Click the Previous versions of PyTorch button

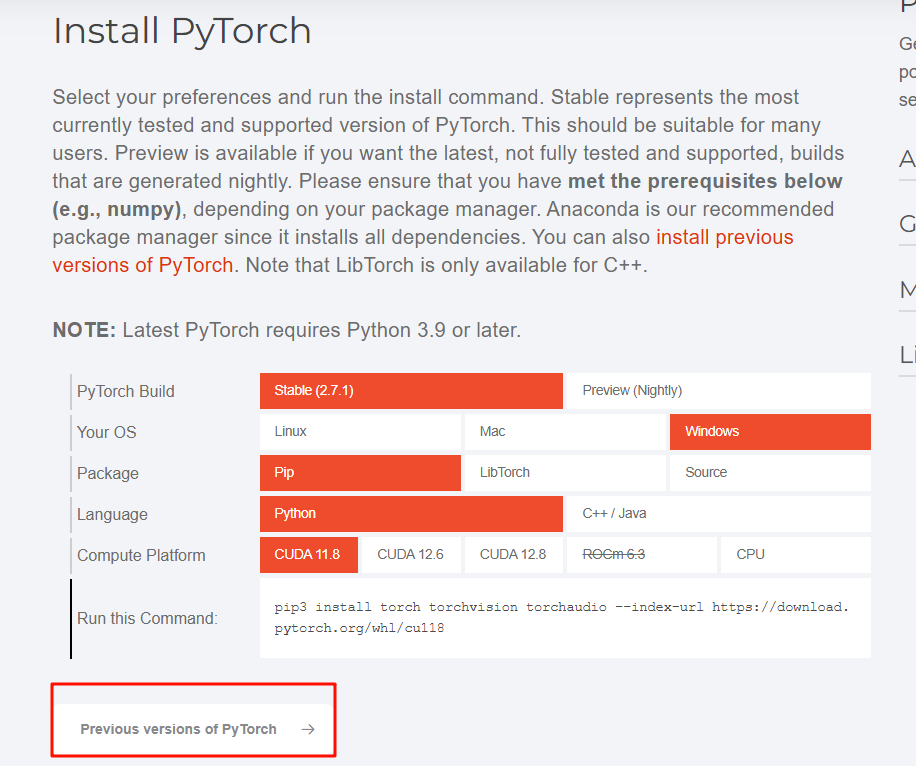178,729
